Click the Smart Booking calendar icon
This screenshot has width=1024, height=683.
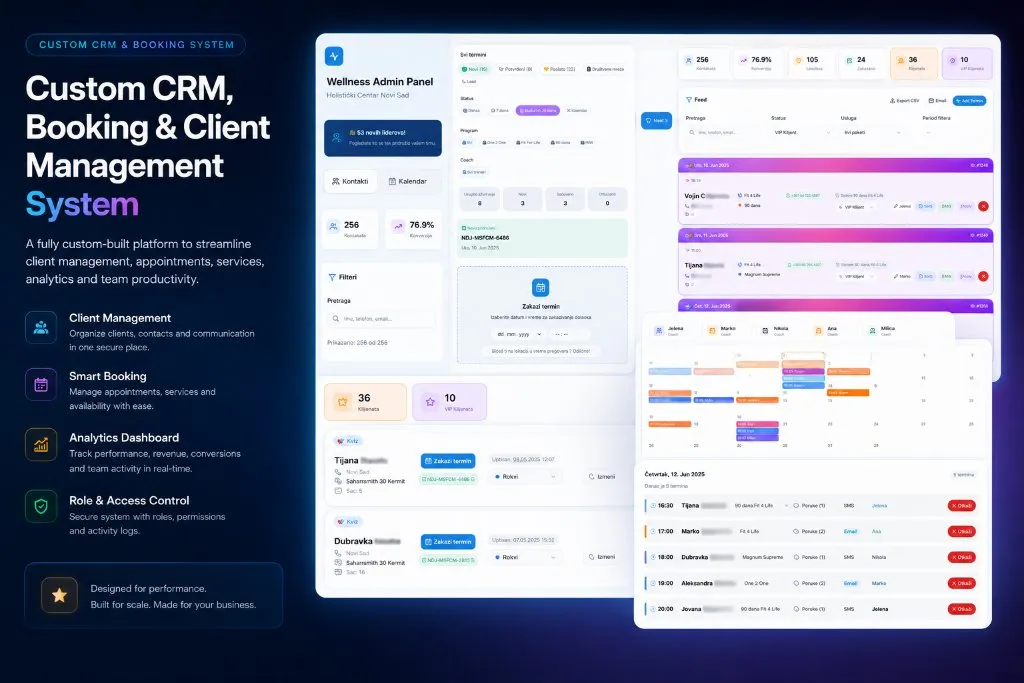tap(41, 385)
